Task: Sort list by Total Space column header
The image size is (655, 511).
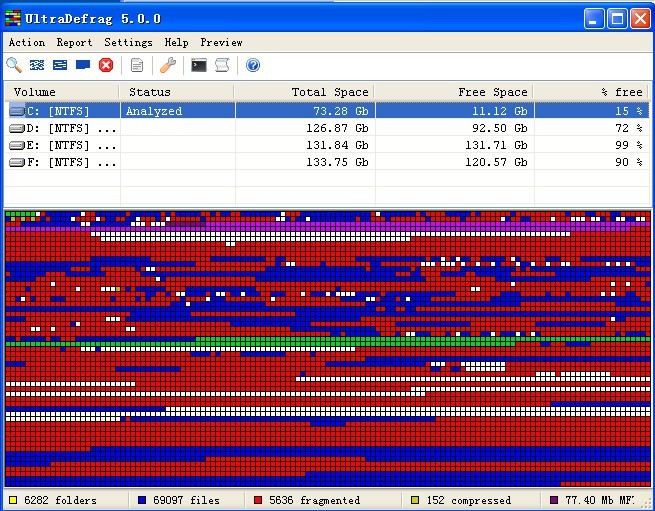Action: click(305, 92)
